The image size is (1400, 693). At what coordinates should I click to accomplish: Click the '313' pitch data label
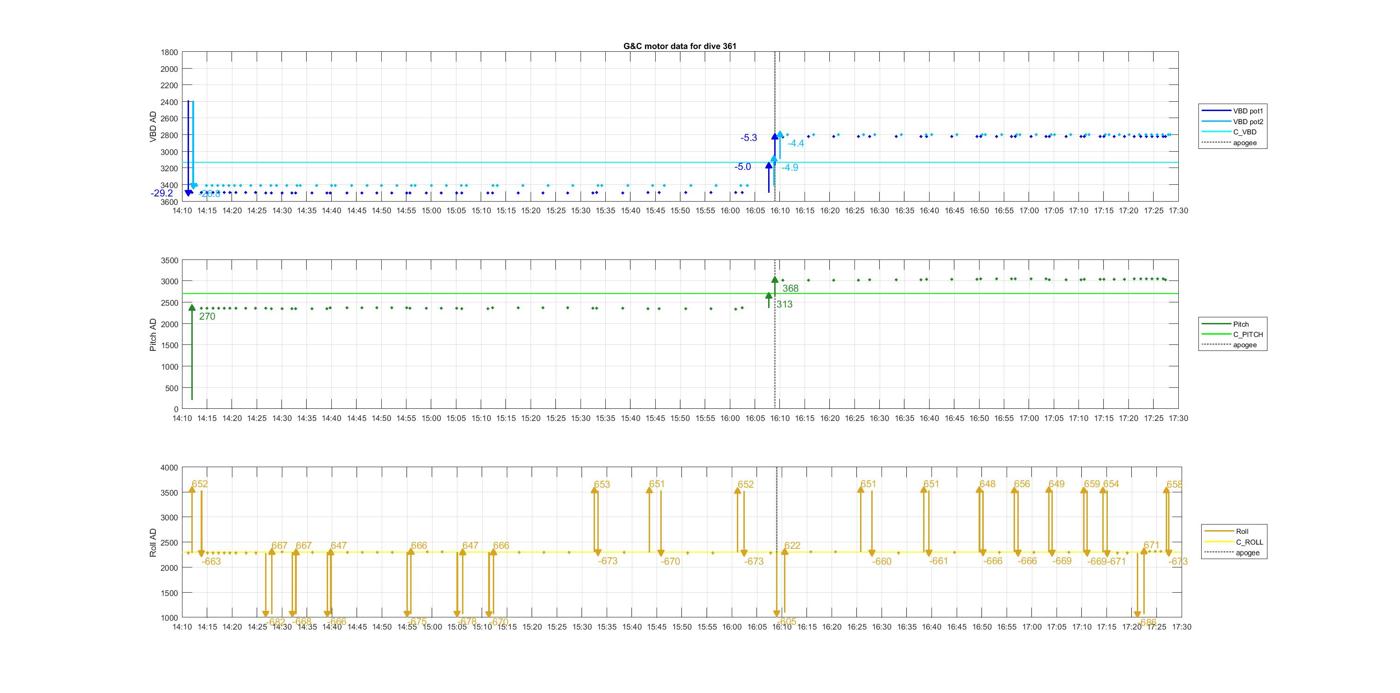[785, 305]
